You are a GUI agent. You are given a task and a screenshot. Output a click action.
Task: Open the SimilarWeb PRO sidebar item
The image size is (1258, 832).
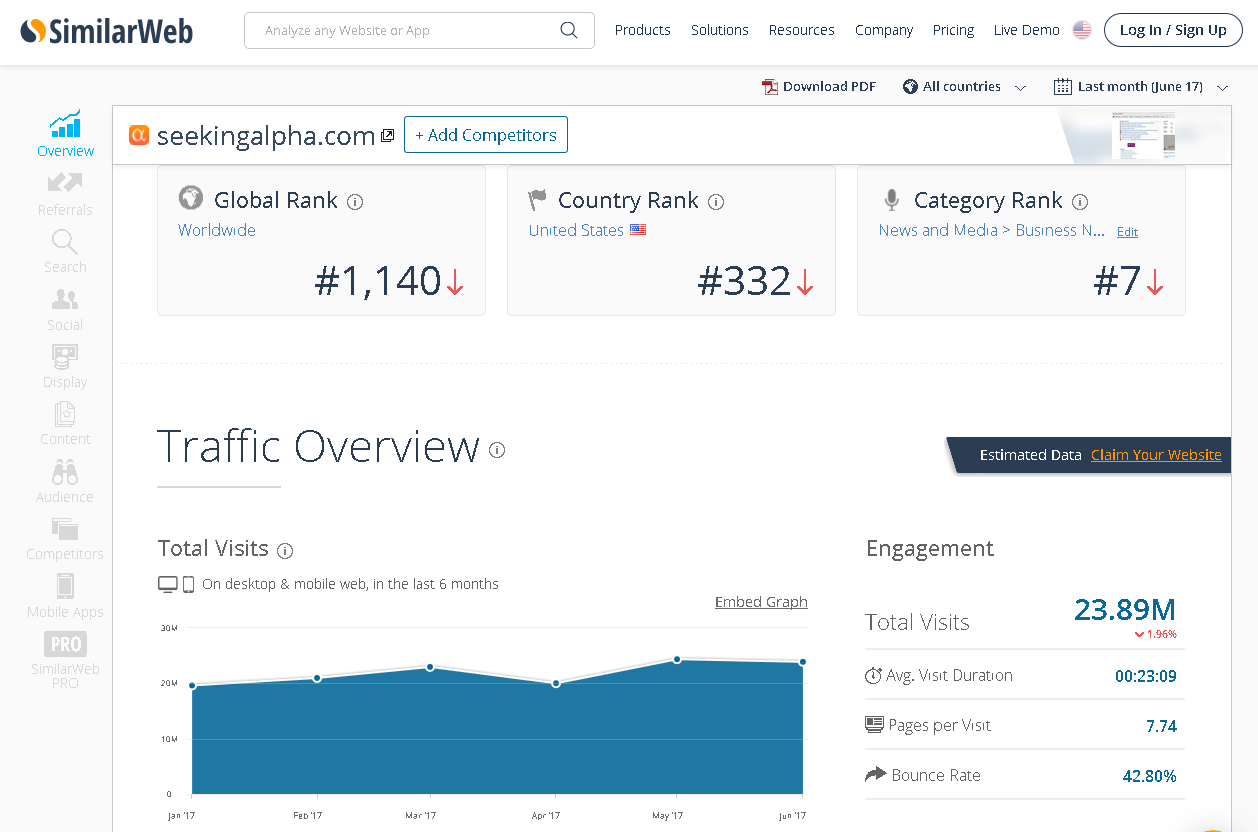coord(65,659)
